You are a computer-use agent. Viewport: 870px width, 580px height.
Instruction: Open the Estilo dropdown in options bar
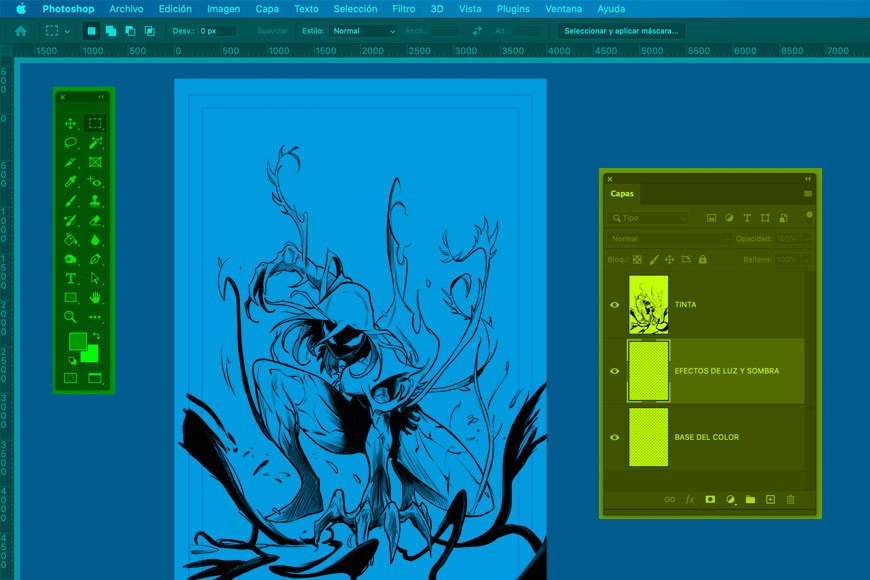pyautogui.click(x=363, y=31)
